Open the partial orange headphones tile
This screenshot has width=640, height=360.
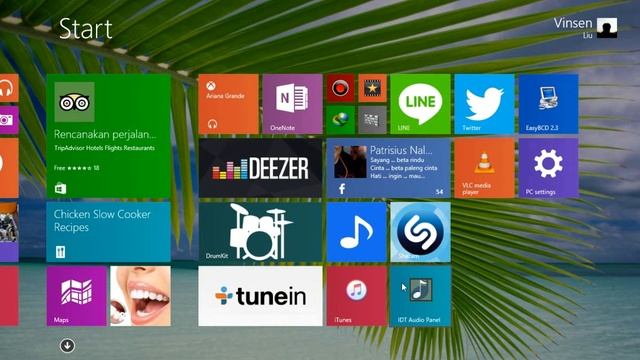(9, 88)
